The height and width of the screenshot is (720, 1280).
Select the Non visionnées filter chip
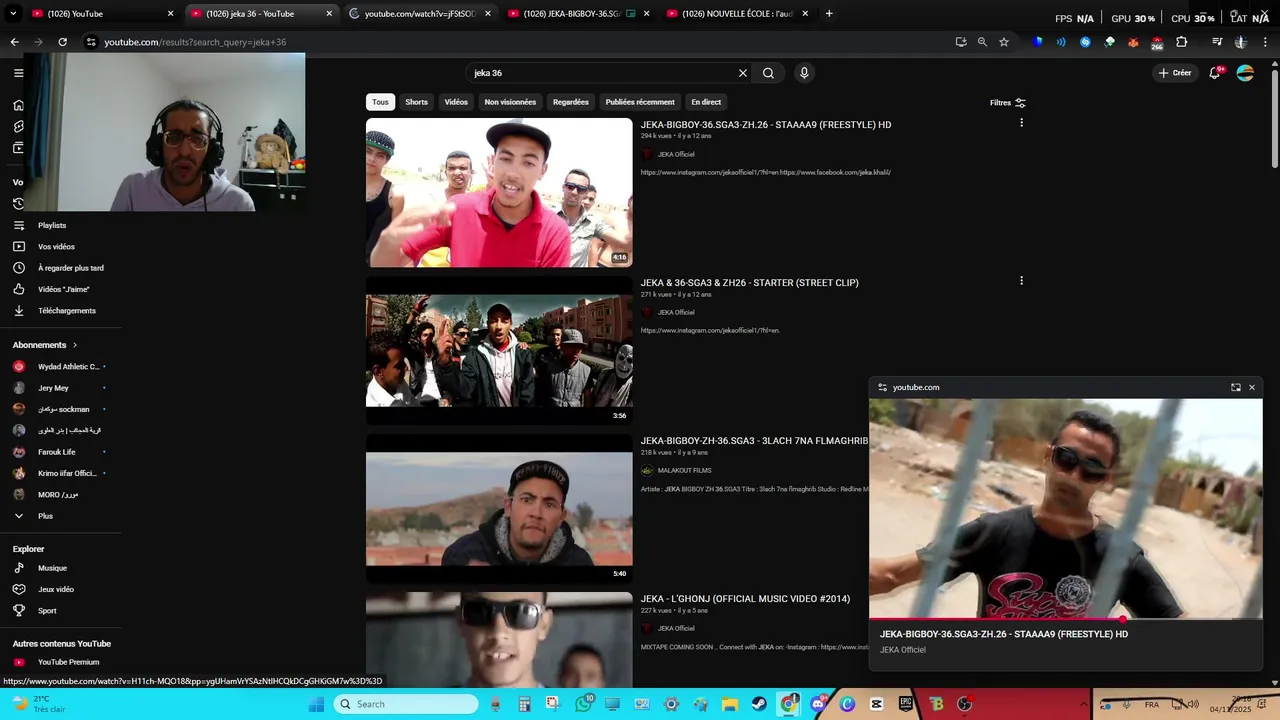click(x=510, y=102)
